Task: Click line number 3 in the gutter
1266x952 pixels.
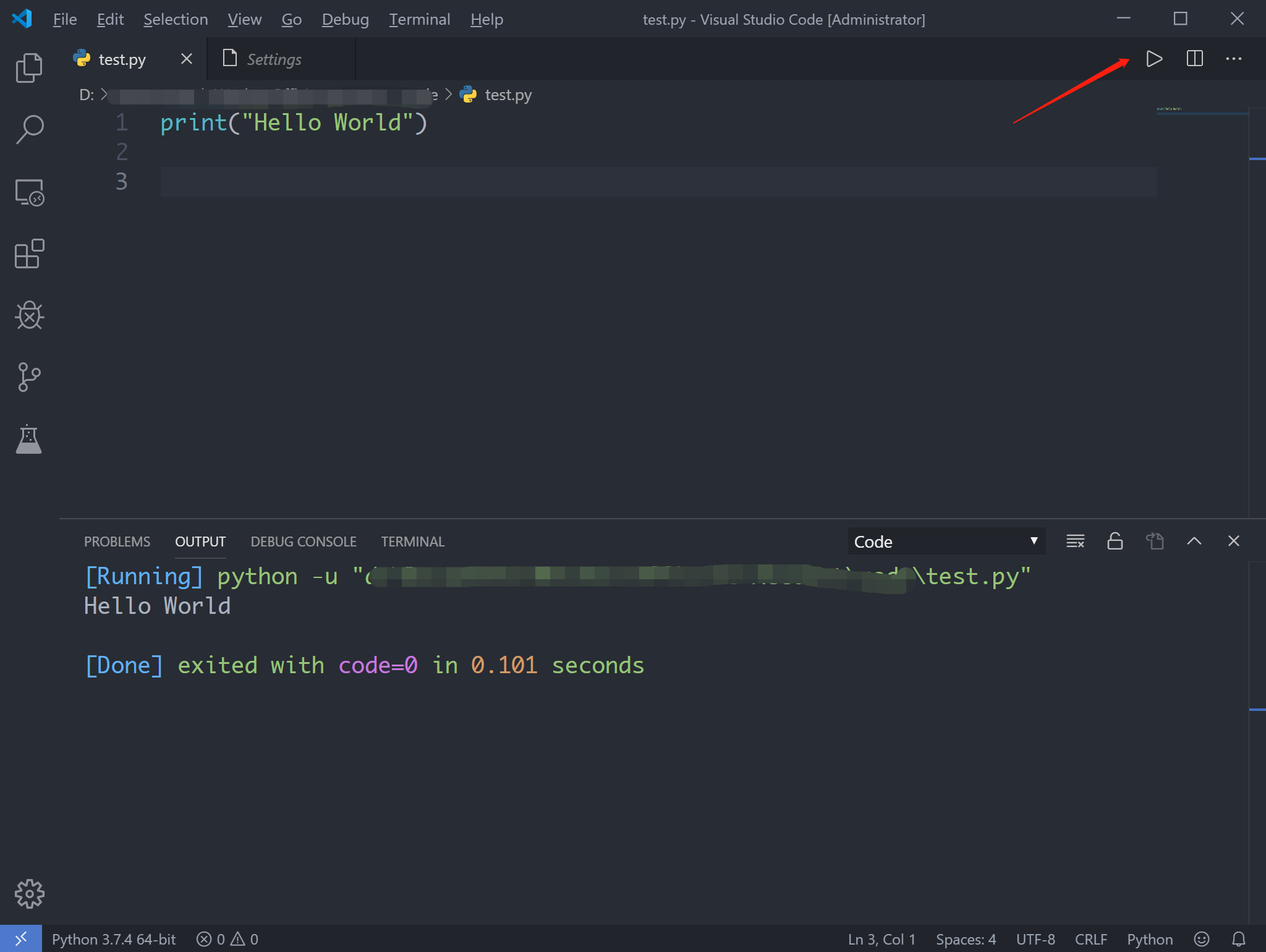Action: click(122, 182)
